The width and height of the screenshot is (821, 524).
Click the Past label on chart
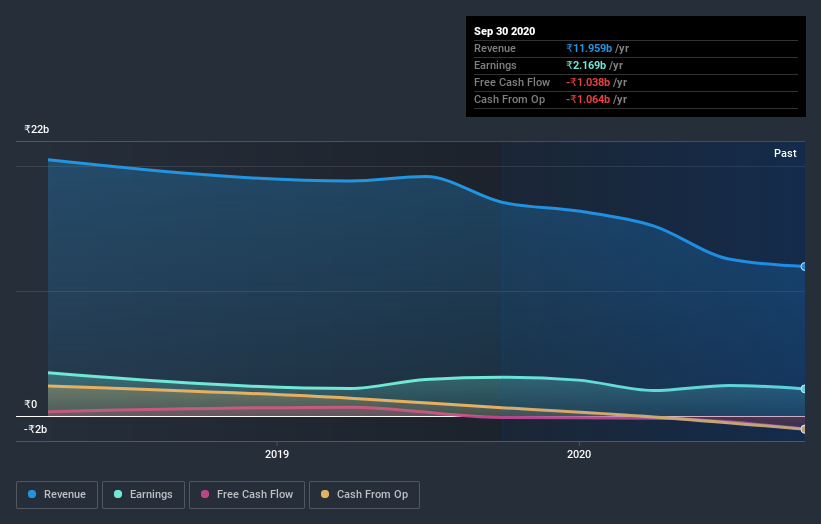coord(785,153)
